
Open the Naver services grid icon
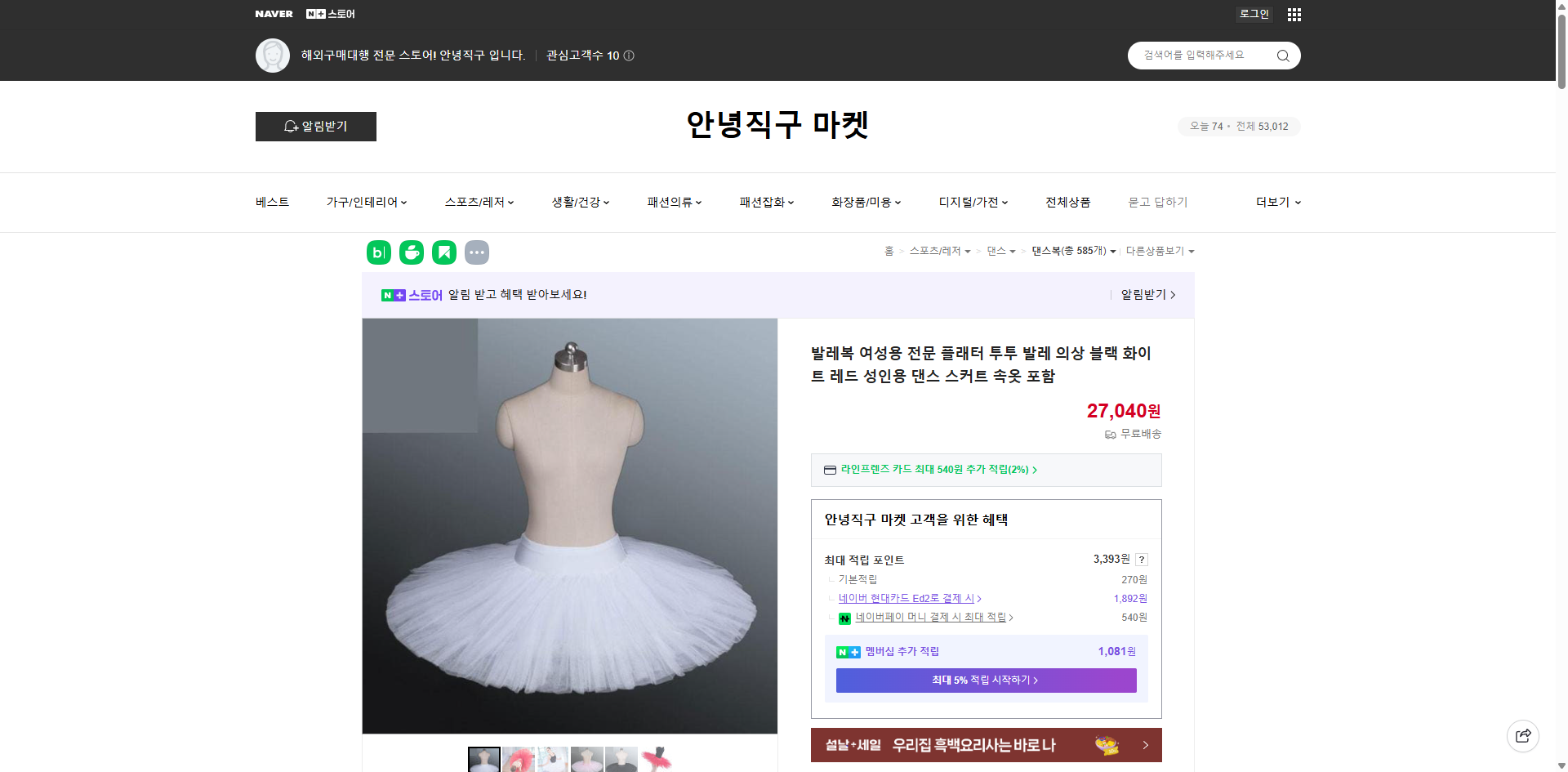[x=1294, y=14]
